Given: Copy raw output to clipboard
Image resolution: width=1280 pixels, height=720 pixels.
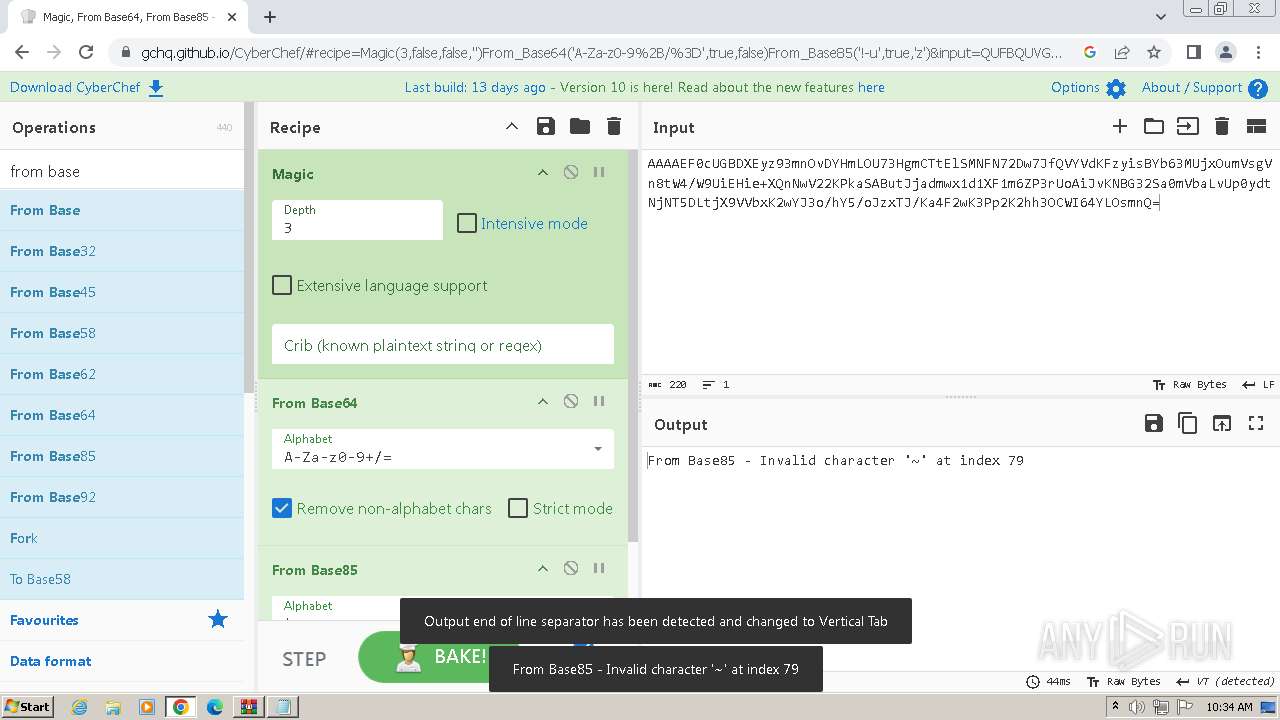Looking at the screenshot, I should pyautogui.click(x=1187, y=423).
